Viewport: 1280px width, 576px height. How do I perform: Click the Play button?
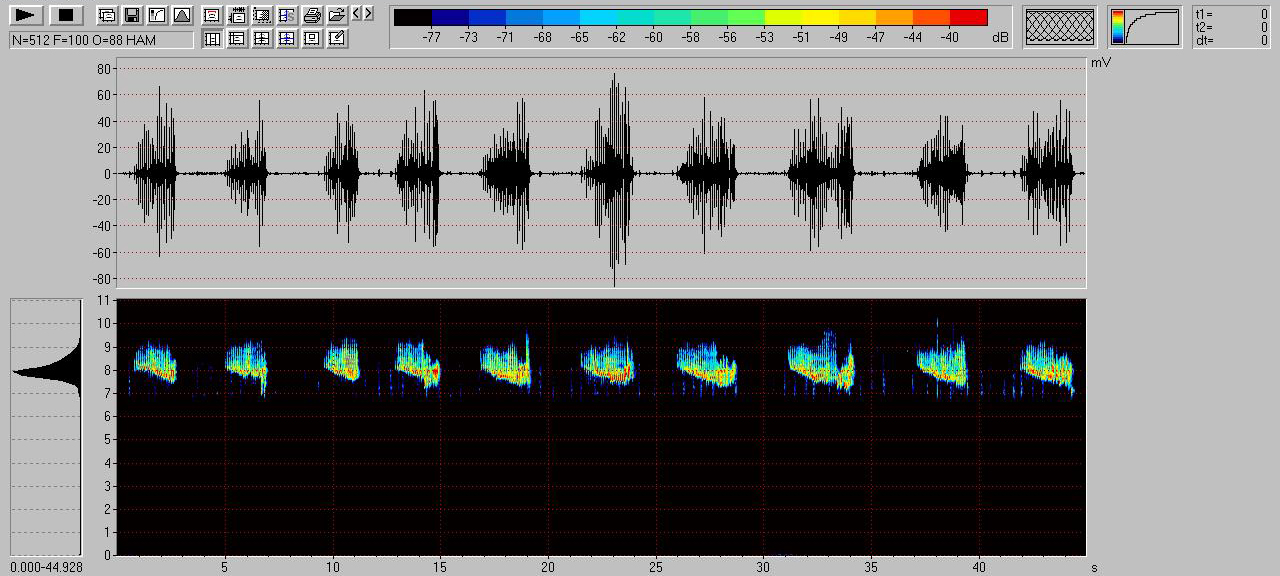coord(27,15)
